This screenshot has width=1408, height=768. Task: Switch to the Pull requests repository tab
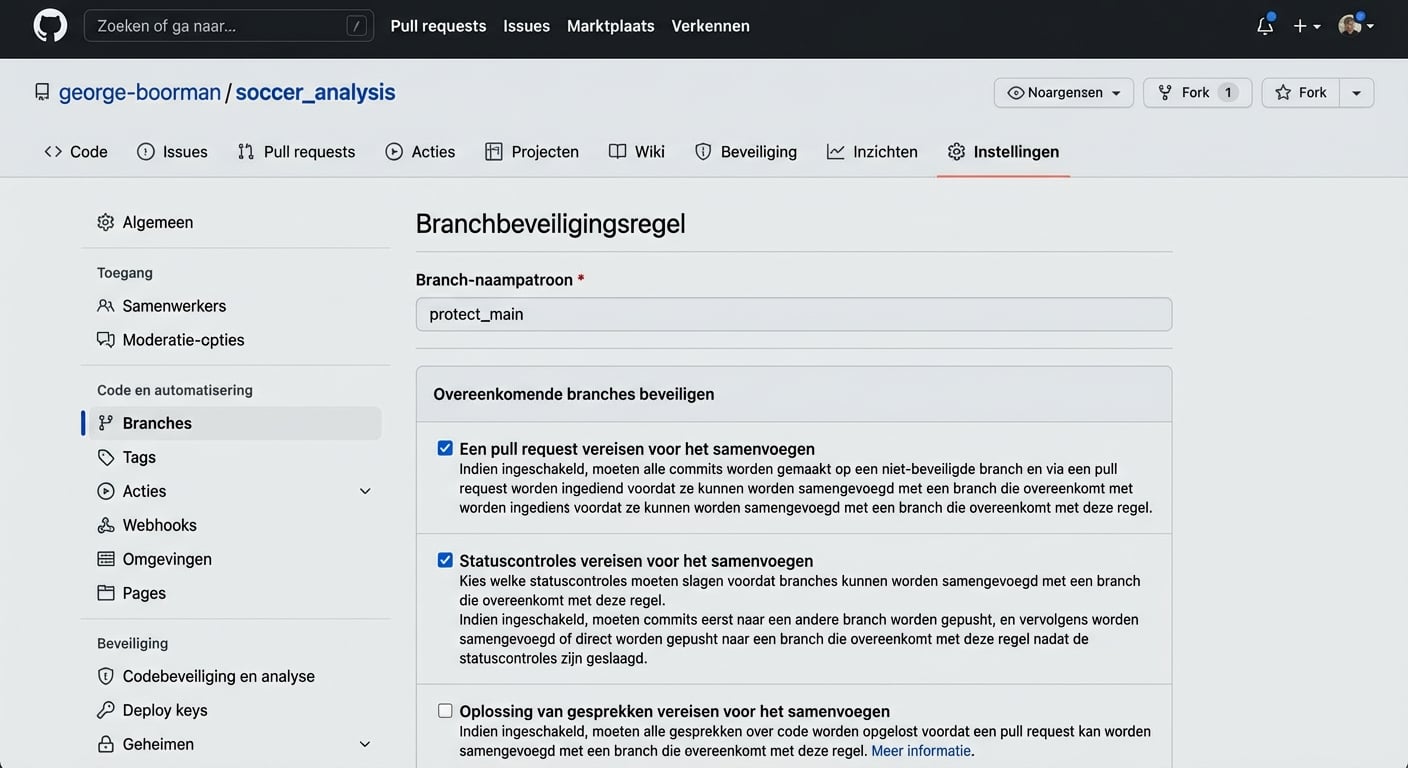coord(296,150)
